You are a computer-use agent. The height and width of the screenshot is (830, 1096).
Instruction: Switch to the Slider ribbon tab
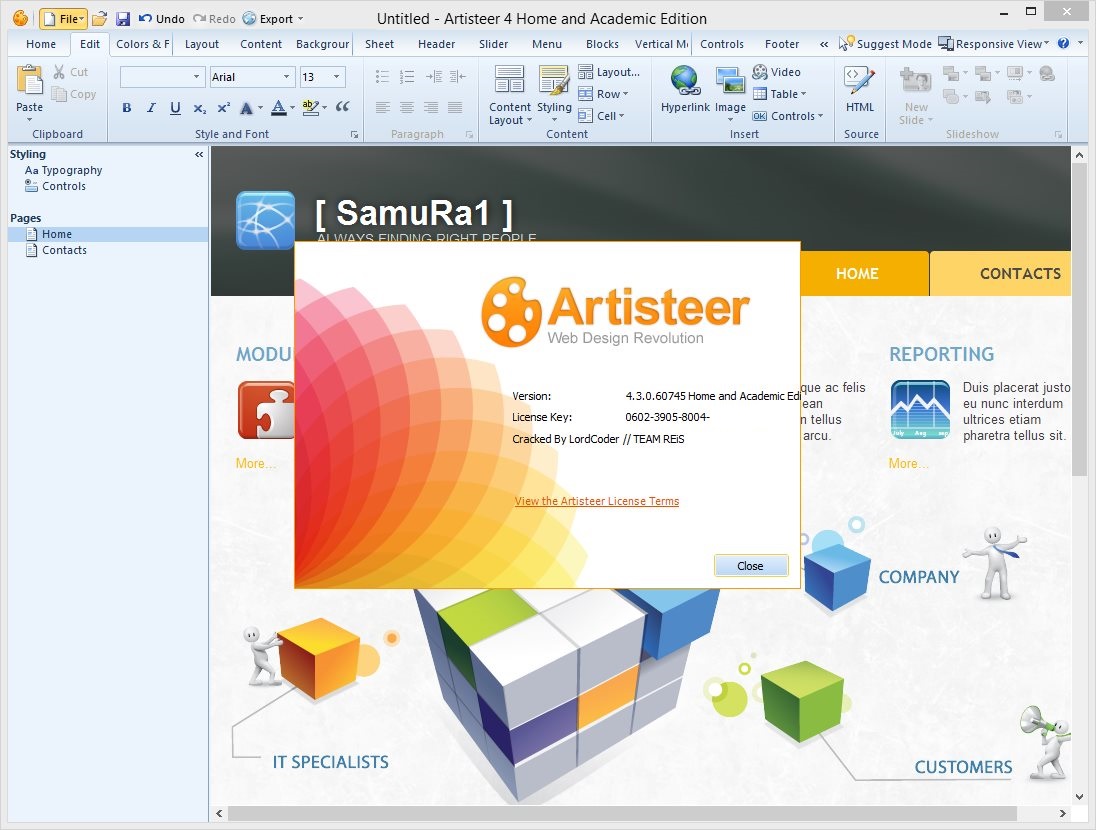493,44
